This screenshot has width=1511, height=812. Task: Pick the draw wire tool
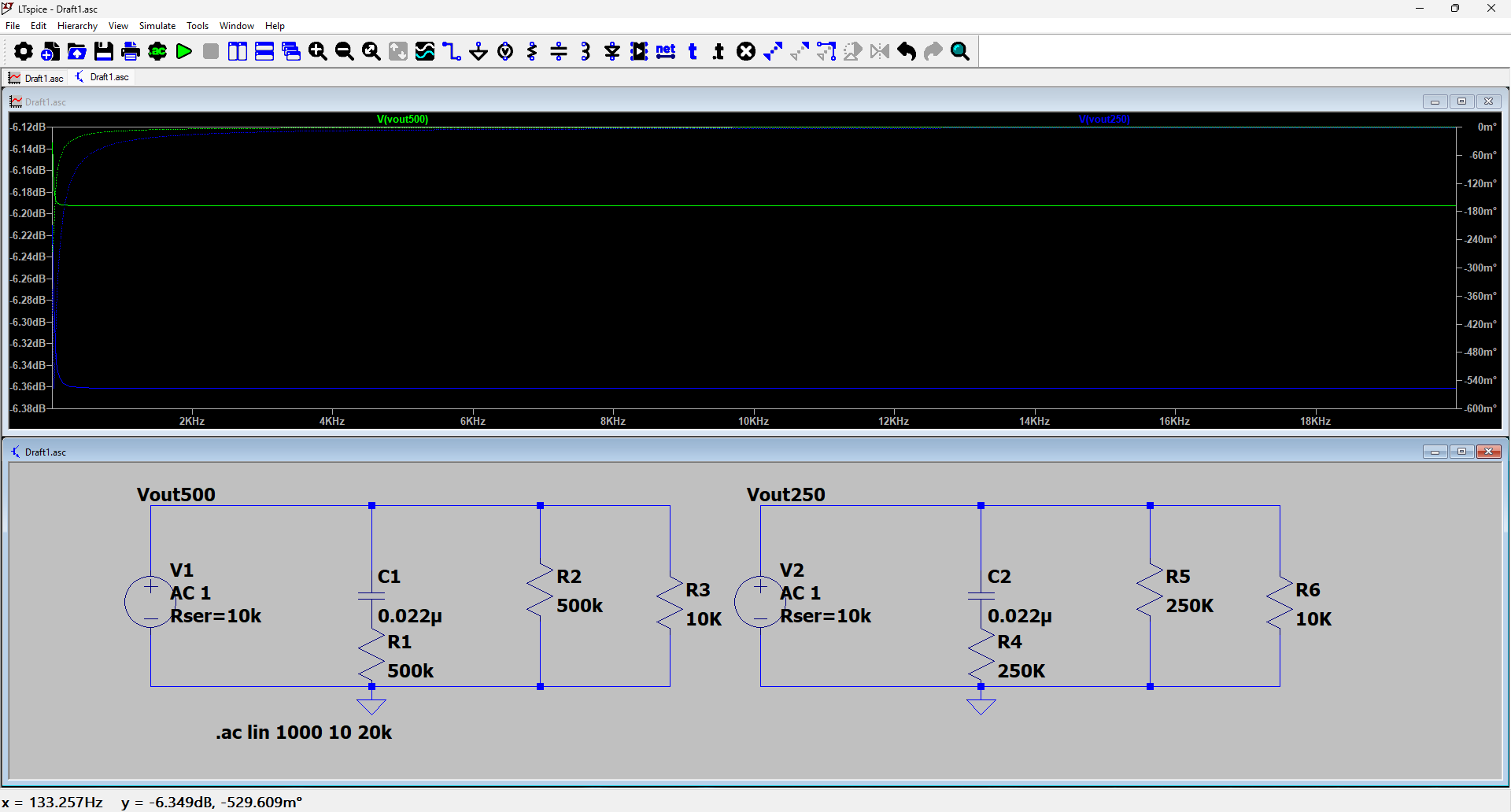click(452, 52)
